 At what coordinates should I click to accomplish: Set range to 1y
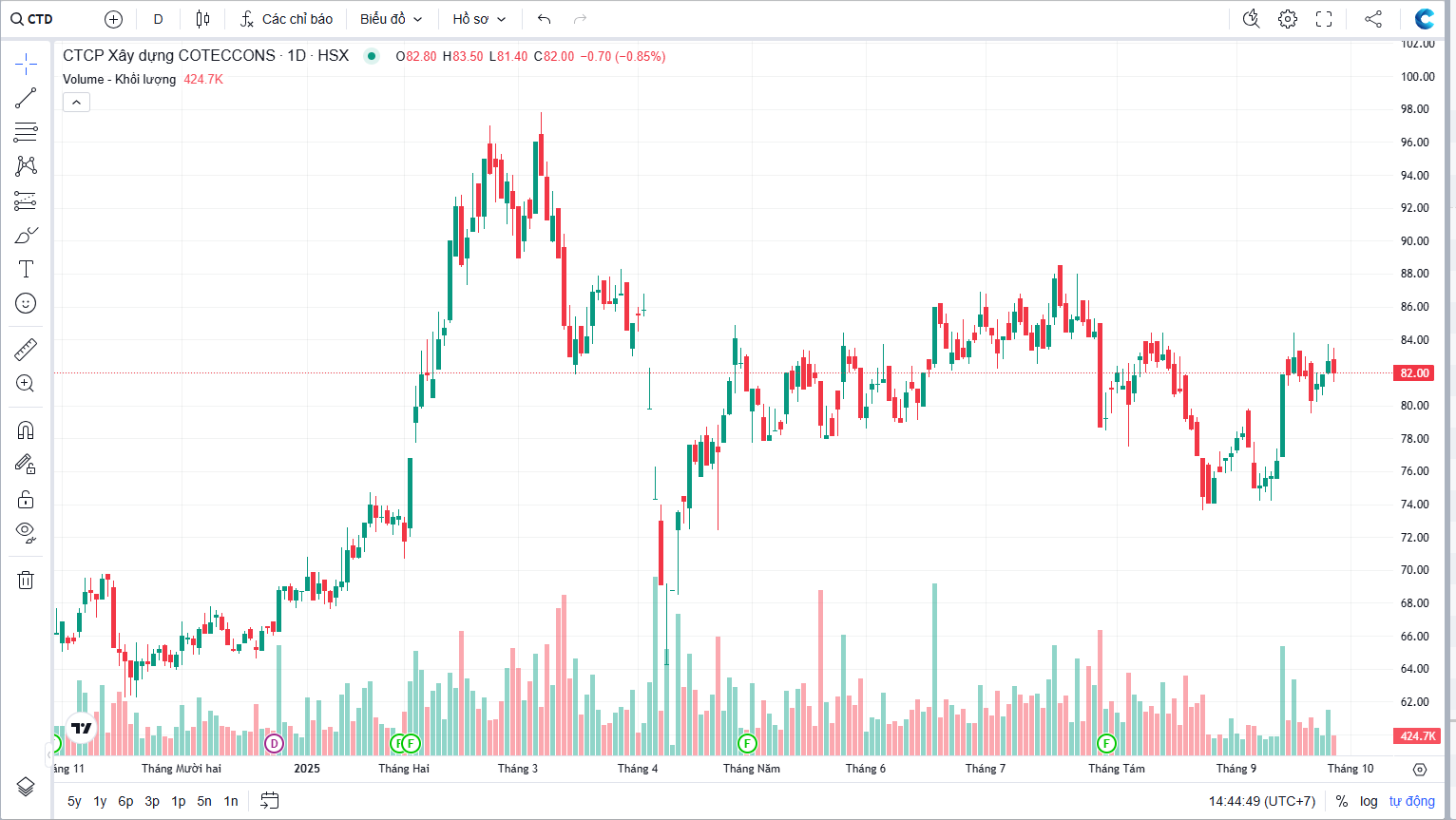[x=100, y=801]
